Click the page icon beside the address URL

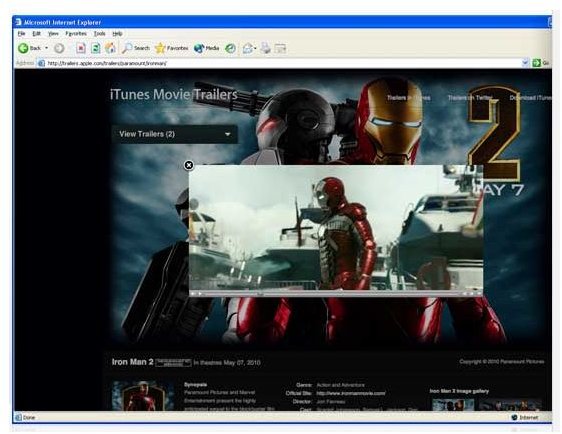41,63
